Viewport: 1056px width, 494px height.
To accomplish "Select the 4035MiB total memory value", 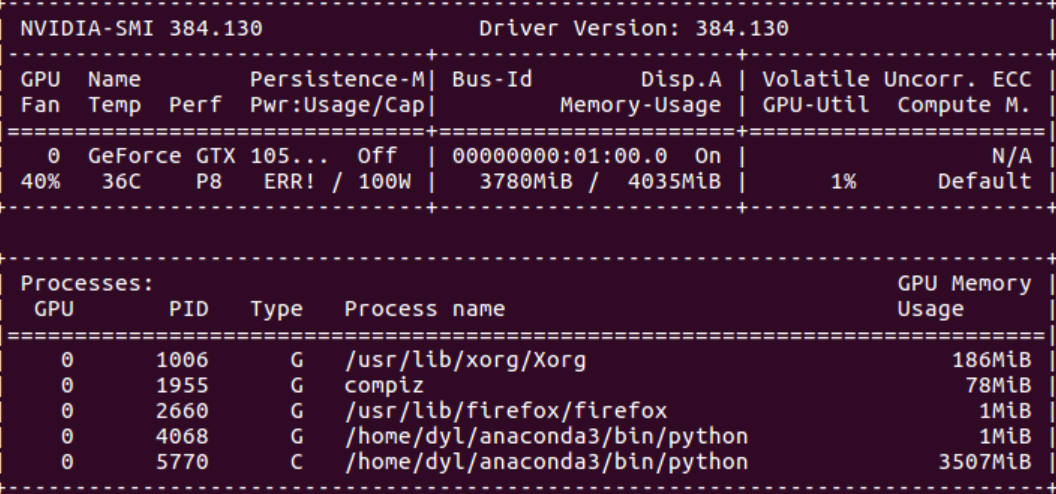I will pyautogui.click(x=674, y=182).
